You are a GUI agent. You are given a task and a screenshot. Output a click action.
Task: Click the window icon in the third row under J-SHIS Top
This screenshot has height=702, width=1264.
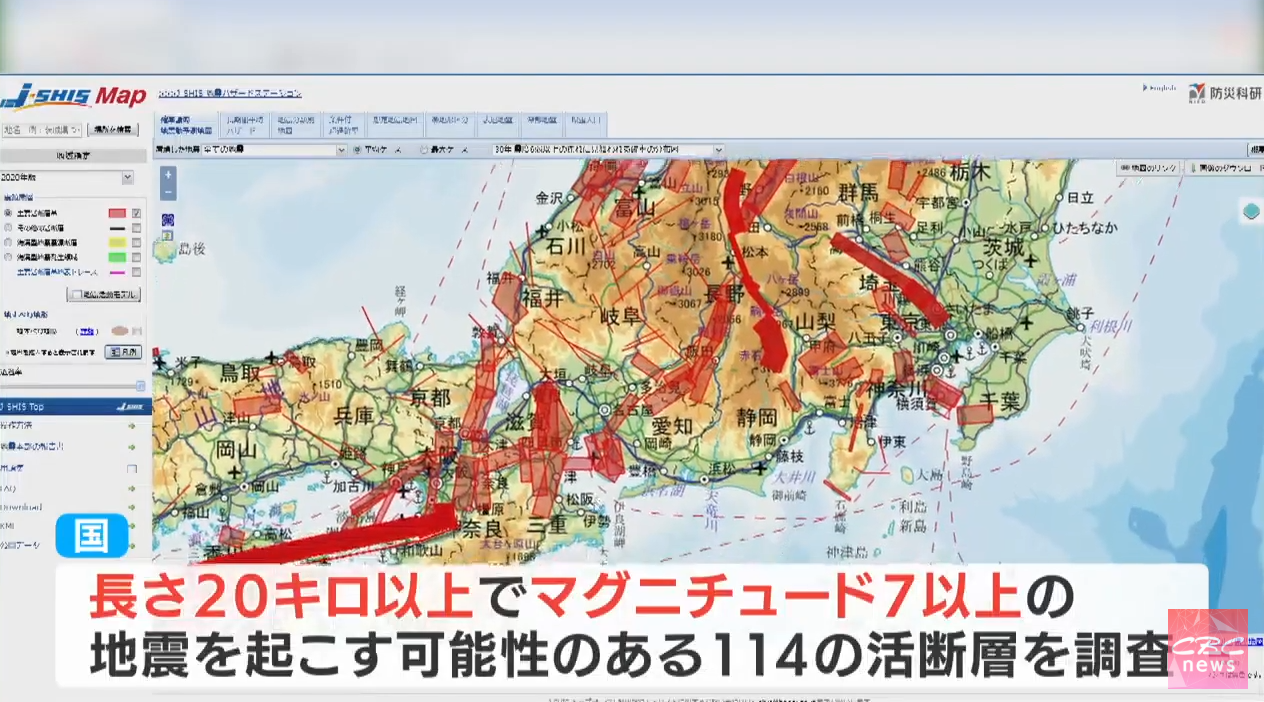pyautogui.click(x=131, y=468)
